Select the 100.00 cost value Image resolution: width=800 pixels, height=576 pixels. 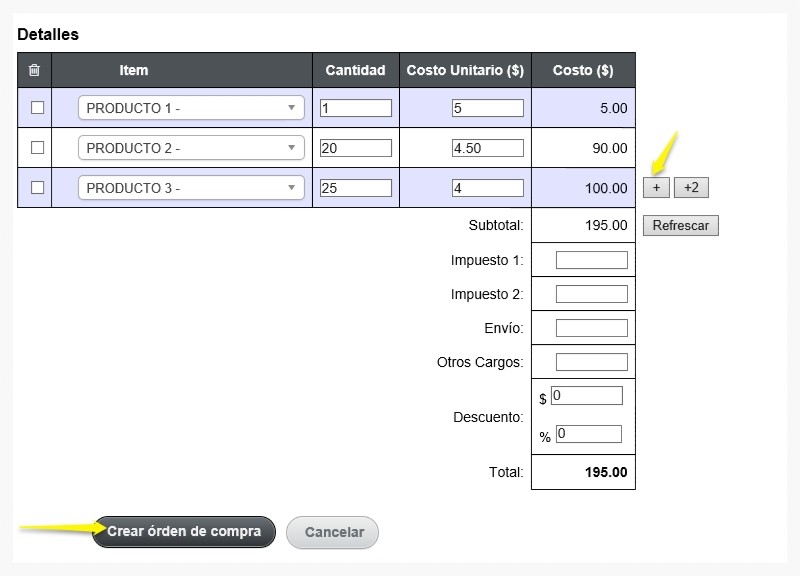606,188
